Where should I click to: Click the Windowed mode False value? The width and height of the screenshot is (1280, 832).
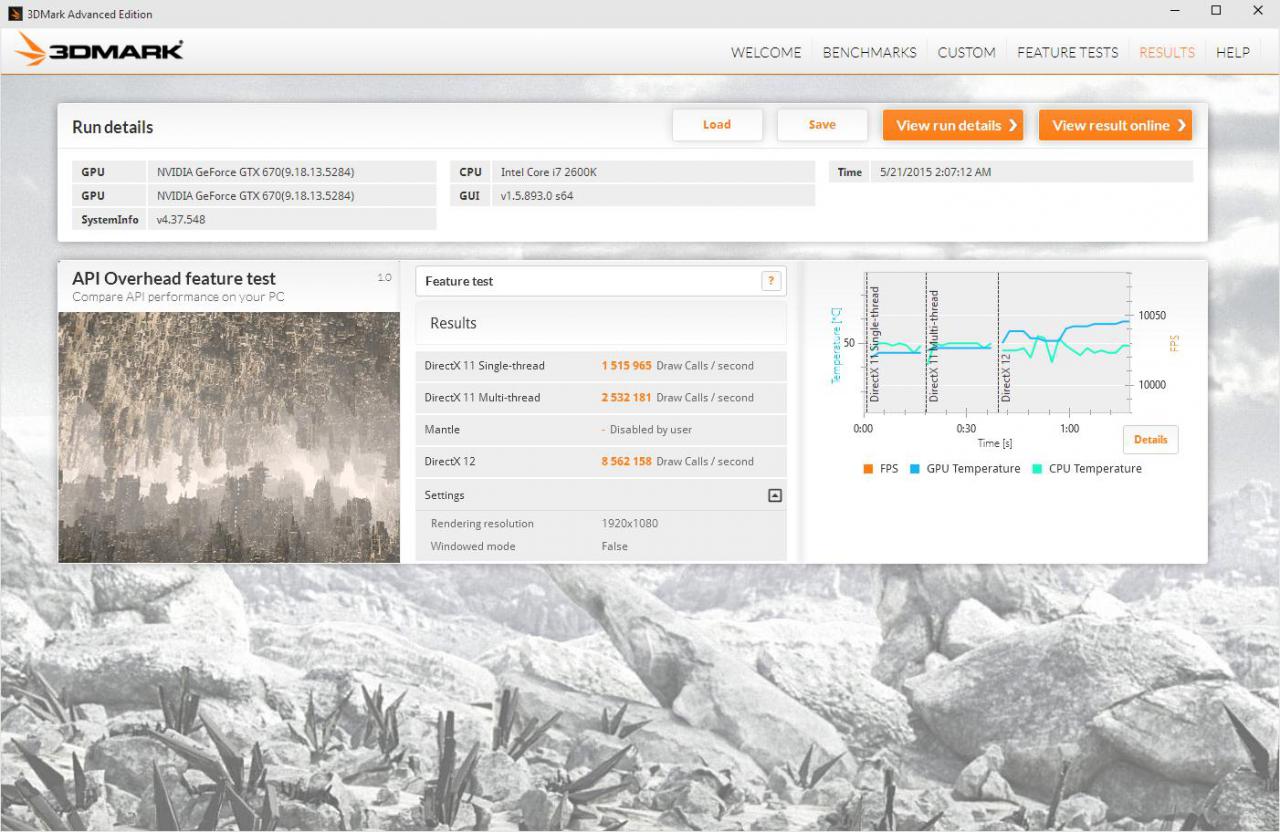[x=615, y=547]
